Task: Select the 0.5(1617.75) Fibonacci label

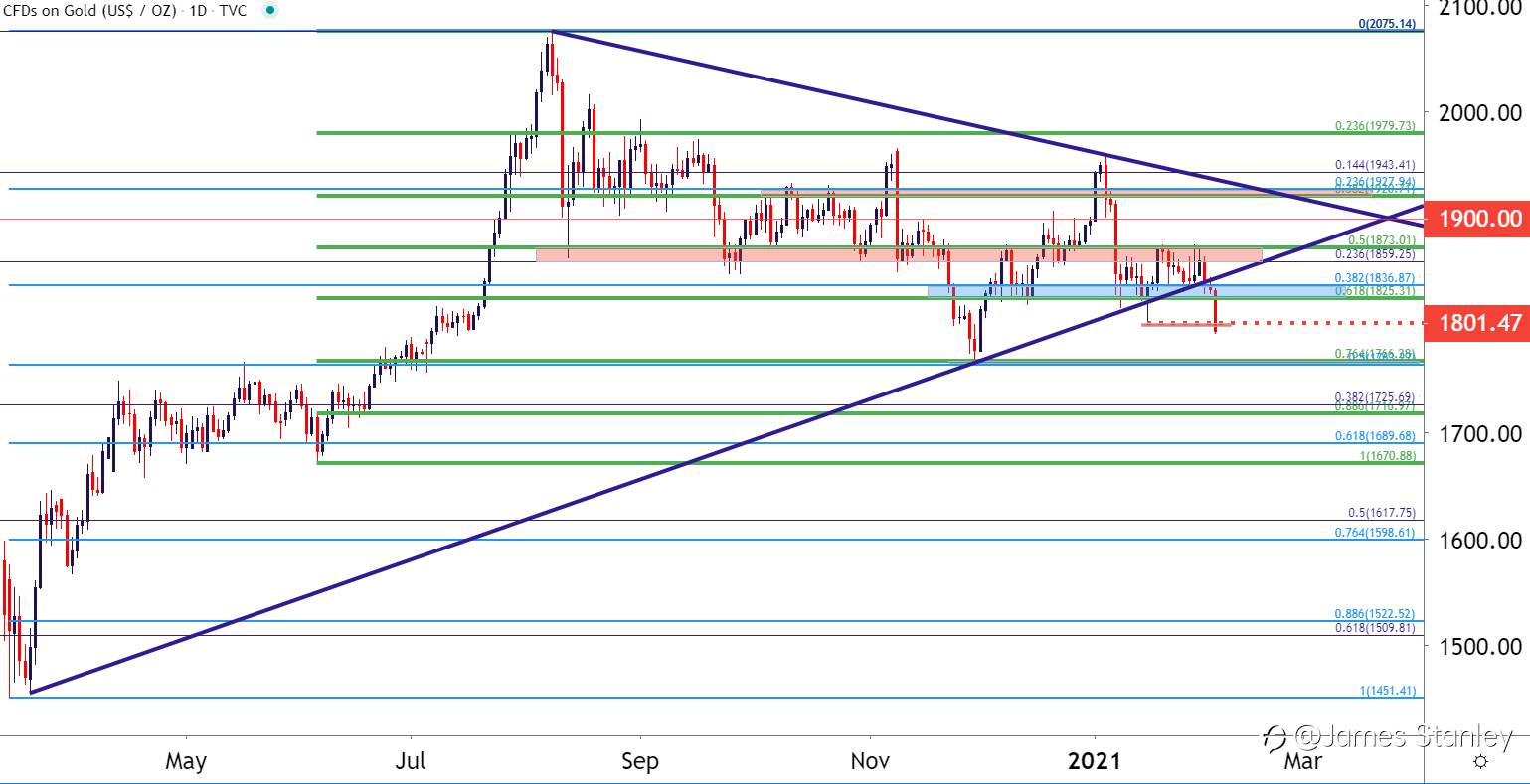Action: click(1381, 513)
